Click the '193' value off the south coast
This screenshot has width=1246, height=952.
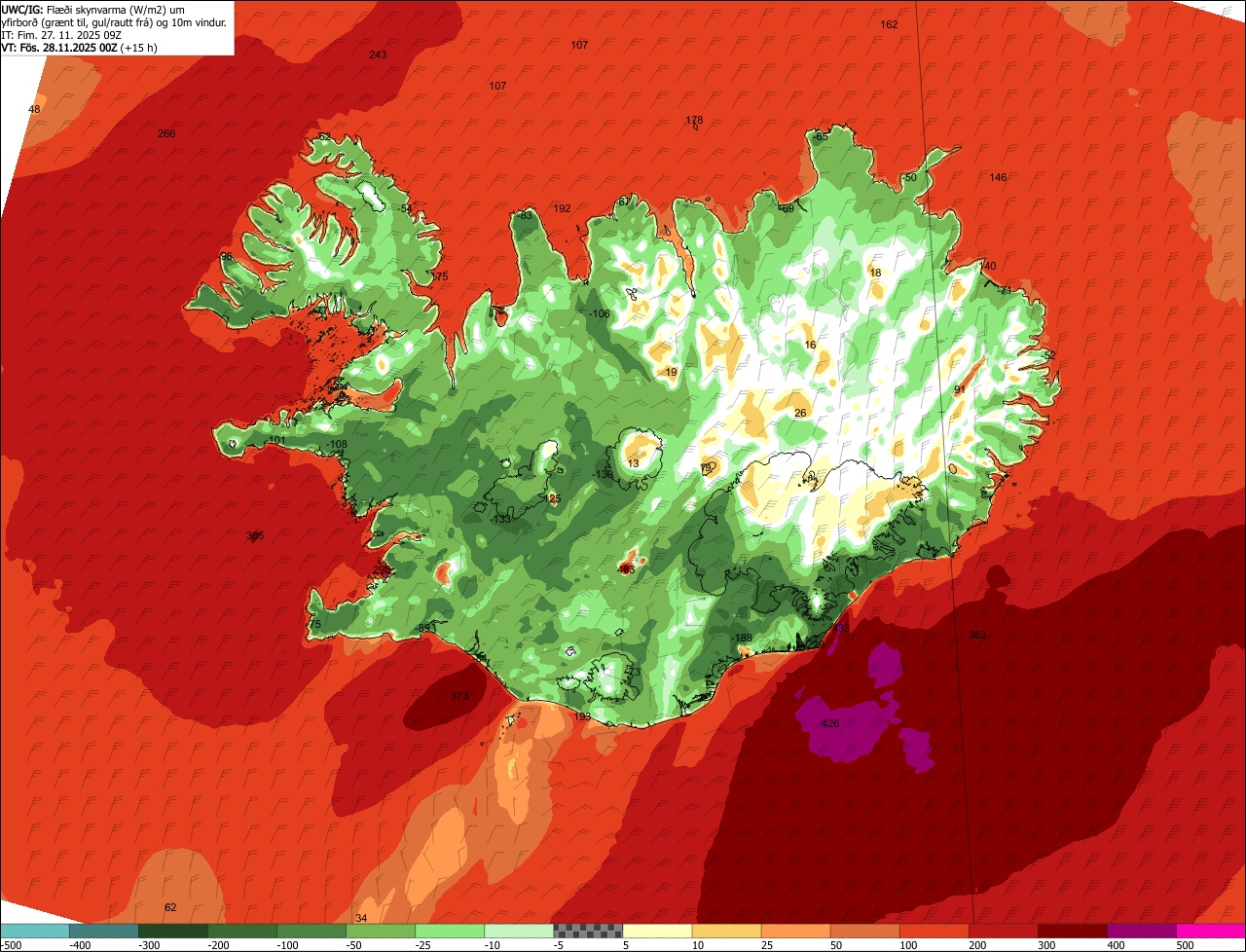(582, 716)
